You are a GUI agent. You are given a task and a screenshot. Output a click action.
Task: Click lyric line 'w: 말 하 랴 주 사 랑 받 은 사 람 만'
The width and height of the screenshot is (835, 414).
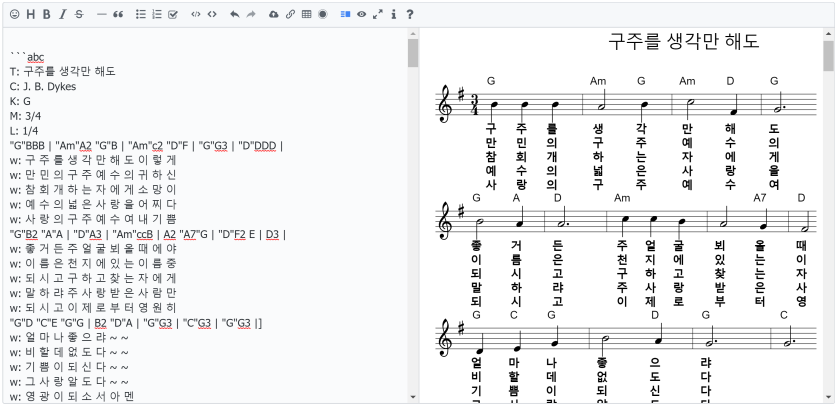tap(93, 293)
